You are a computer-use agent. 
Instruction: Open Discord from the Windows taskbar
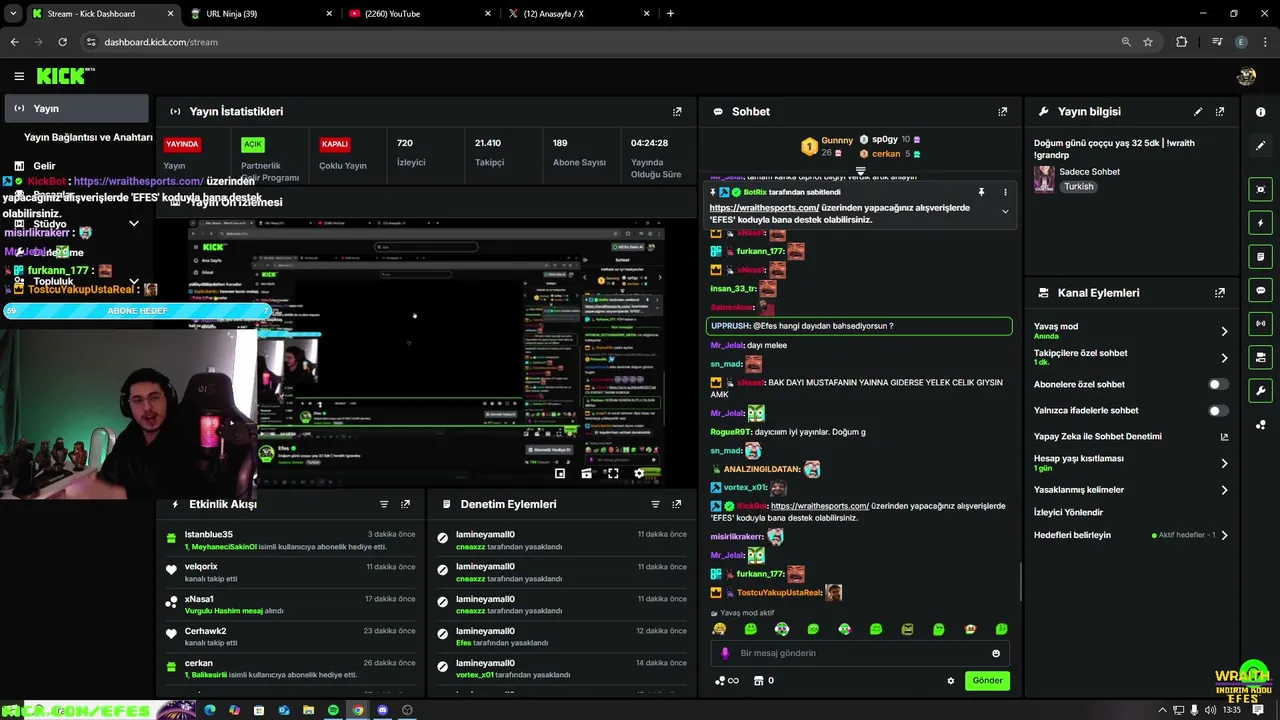pyautogui.click(x=382, y=710)
